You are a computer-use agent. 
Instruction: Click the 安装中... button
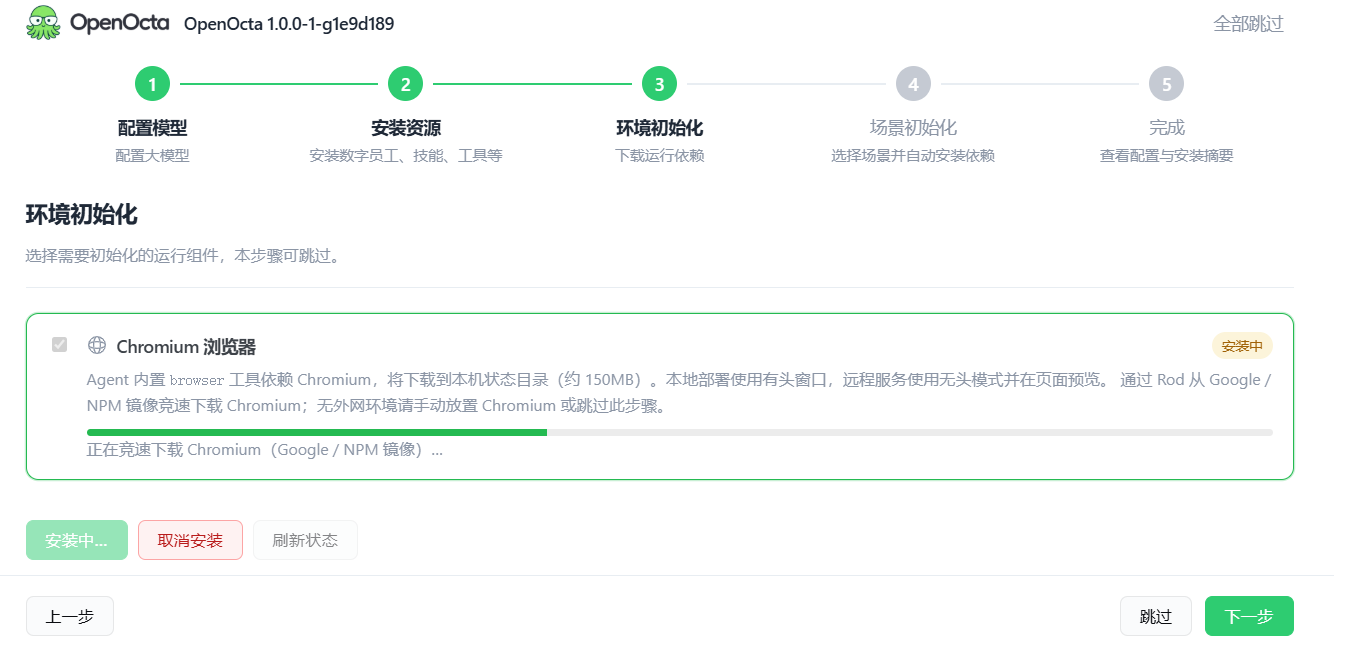[x=77, y=540]
